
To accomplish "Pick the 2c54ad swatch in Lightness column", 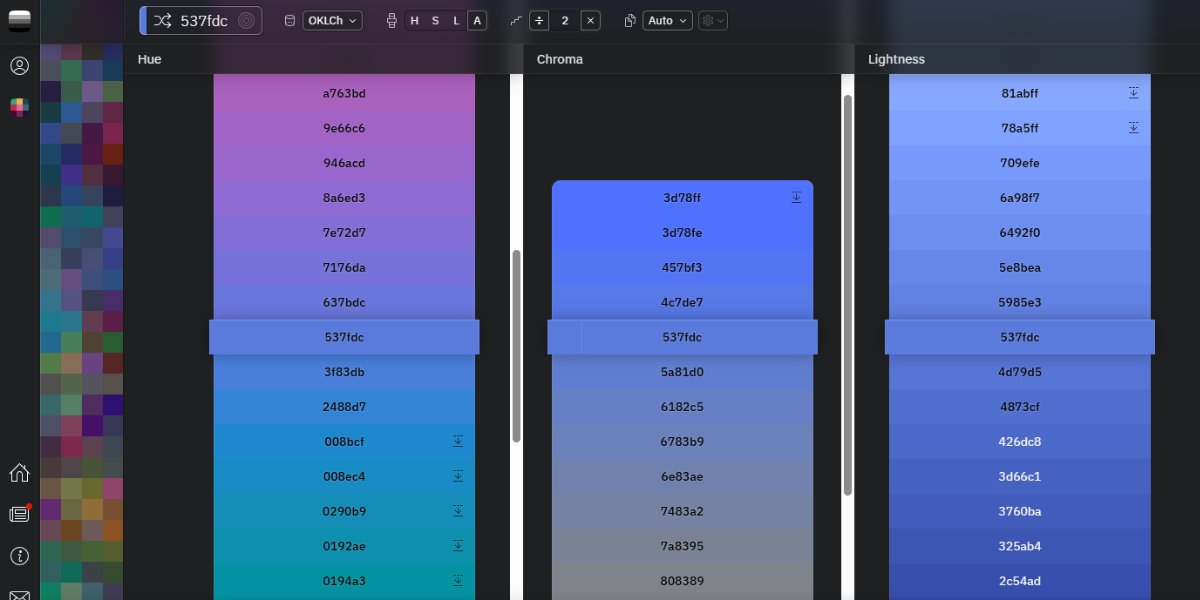I will pyautogui.click(x=1020, y=581).
